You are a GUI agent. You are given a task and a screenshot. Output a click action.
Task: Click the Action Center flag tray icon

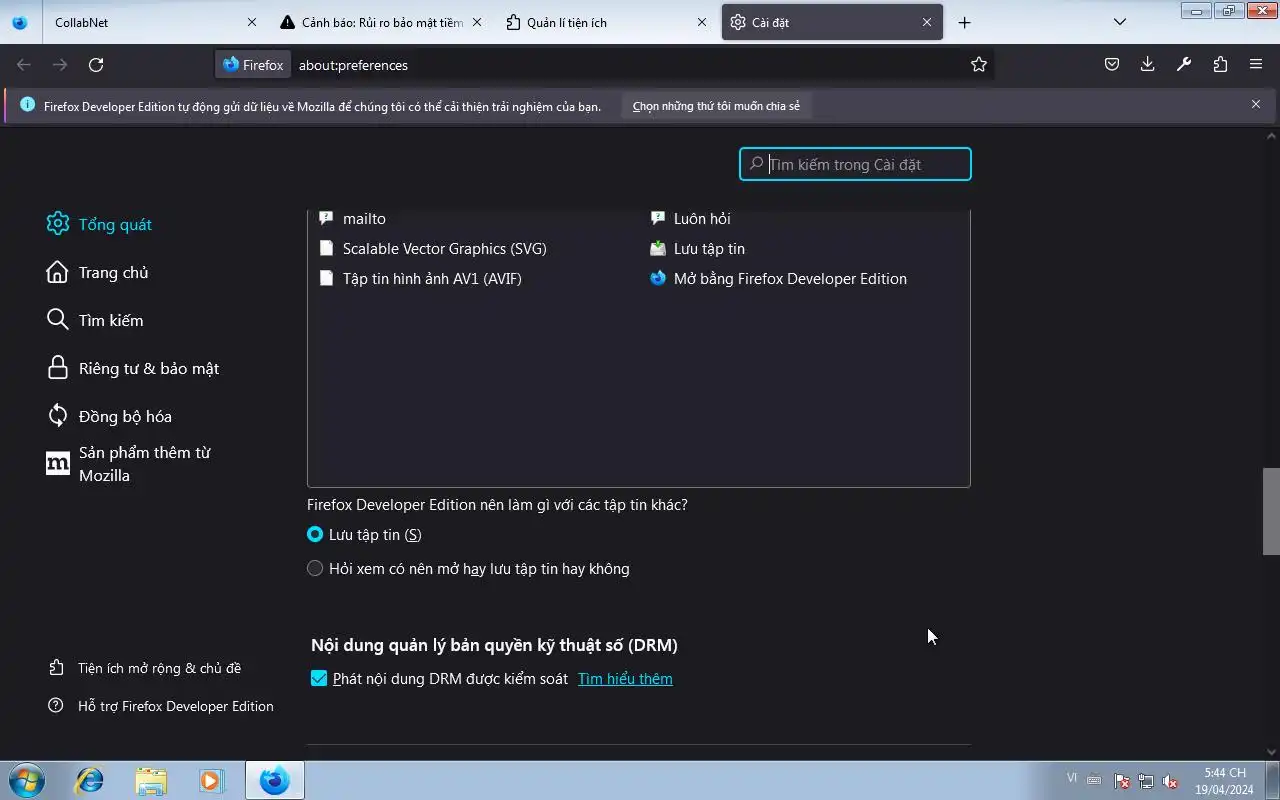1122,782
